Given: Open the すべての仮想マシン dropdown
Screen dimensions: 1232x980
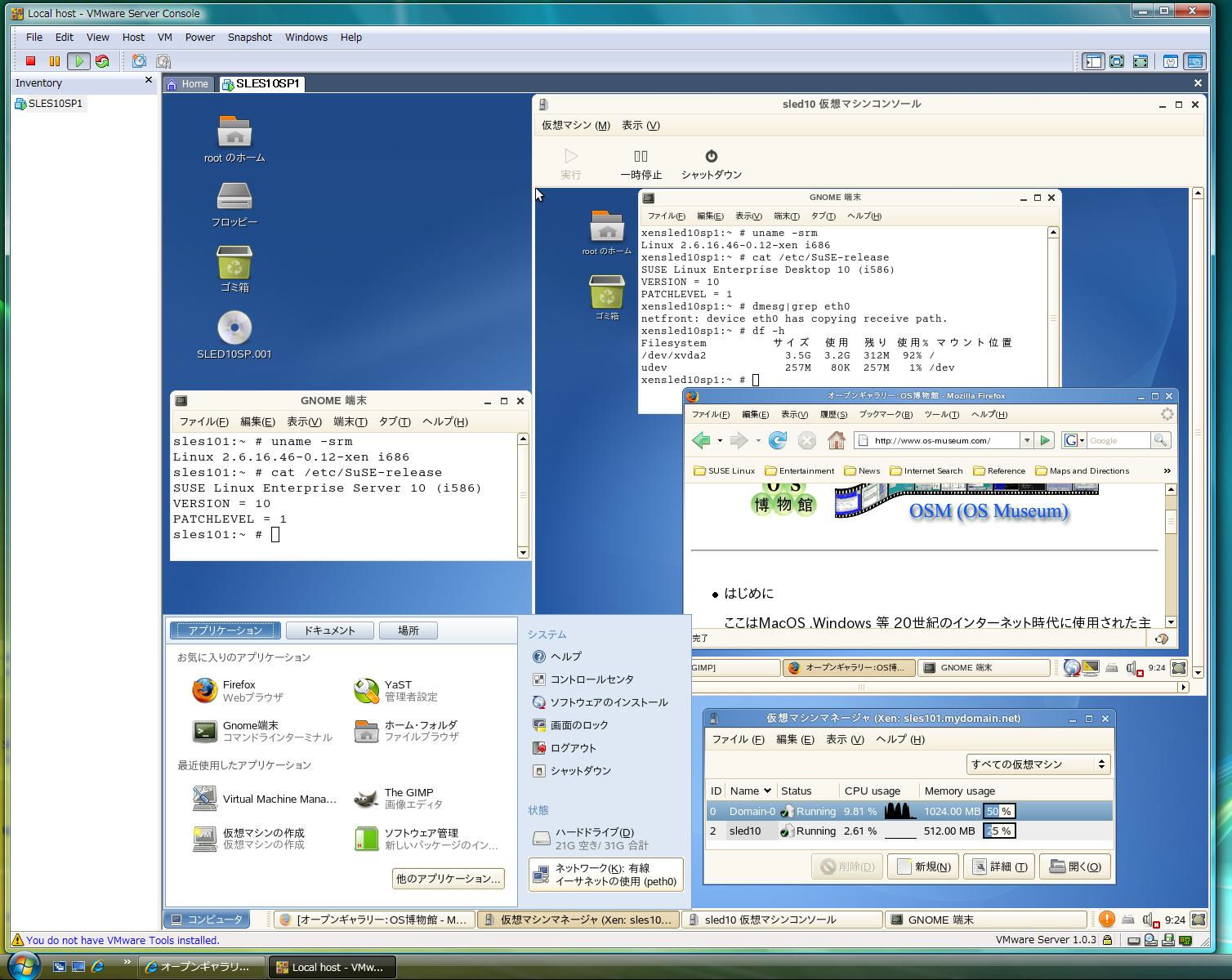Looking at the screenshot, I should tap(1038, 764).
